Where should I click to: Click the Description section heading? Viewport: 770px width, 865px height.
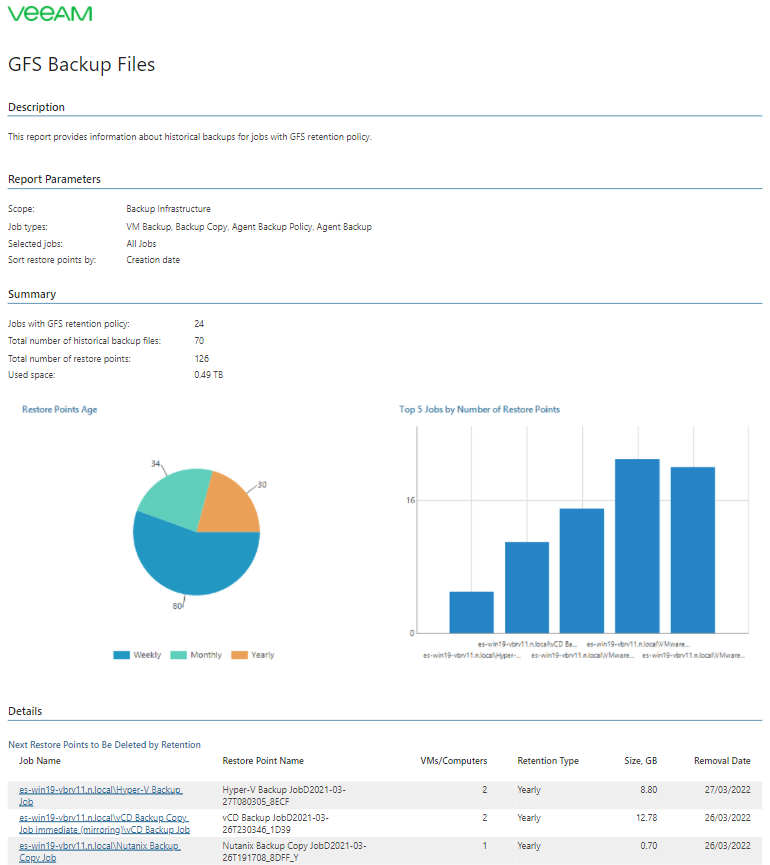tap(36, 107)
